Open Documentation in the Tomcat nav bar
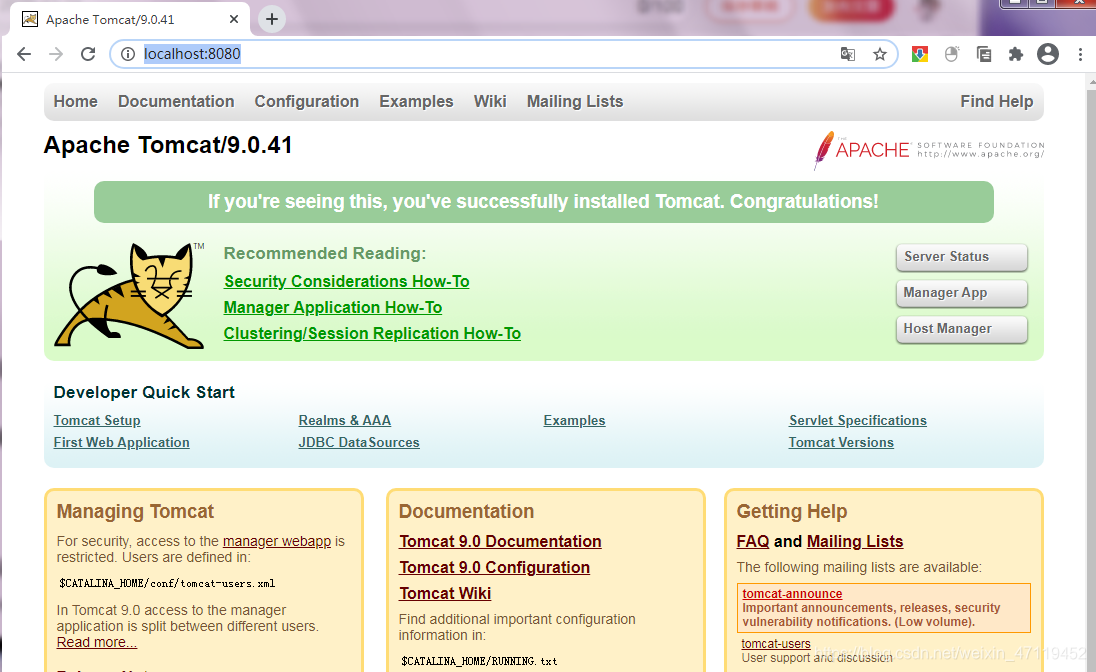Viewport: 1096px width, 672px height. (176, 101)
